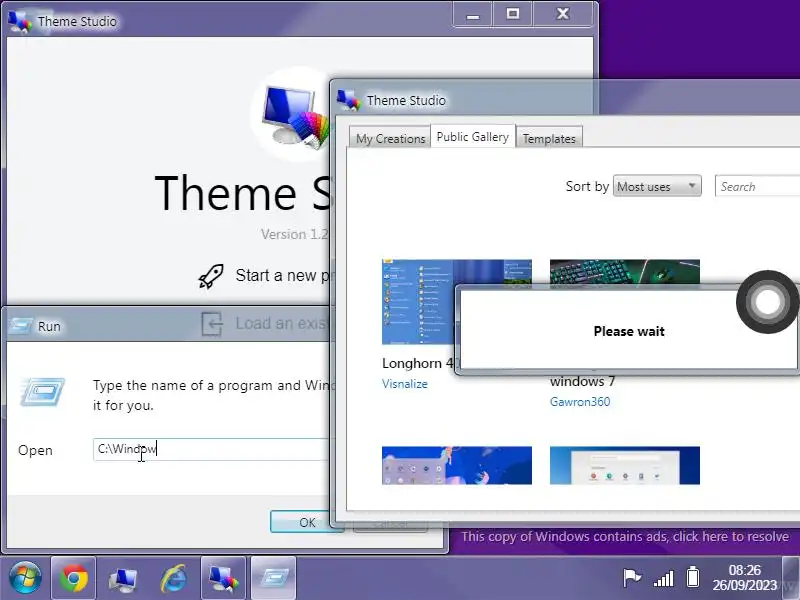Click the Windows contains ads notice
Screen dimensions: 800x600
625,537
